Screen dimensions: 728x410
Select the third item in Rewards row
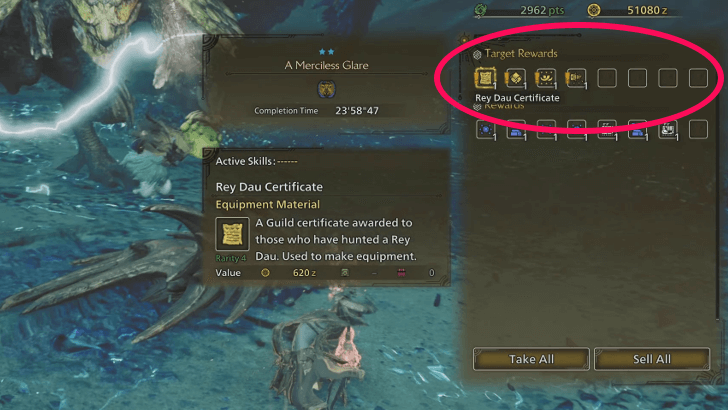(x=546, y=130)
